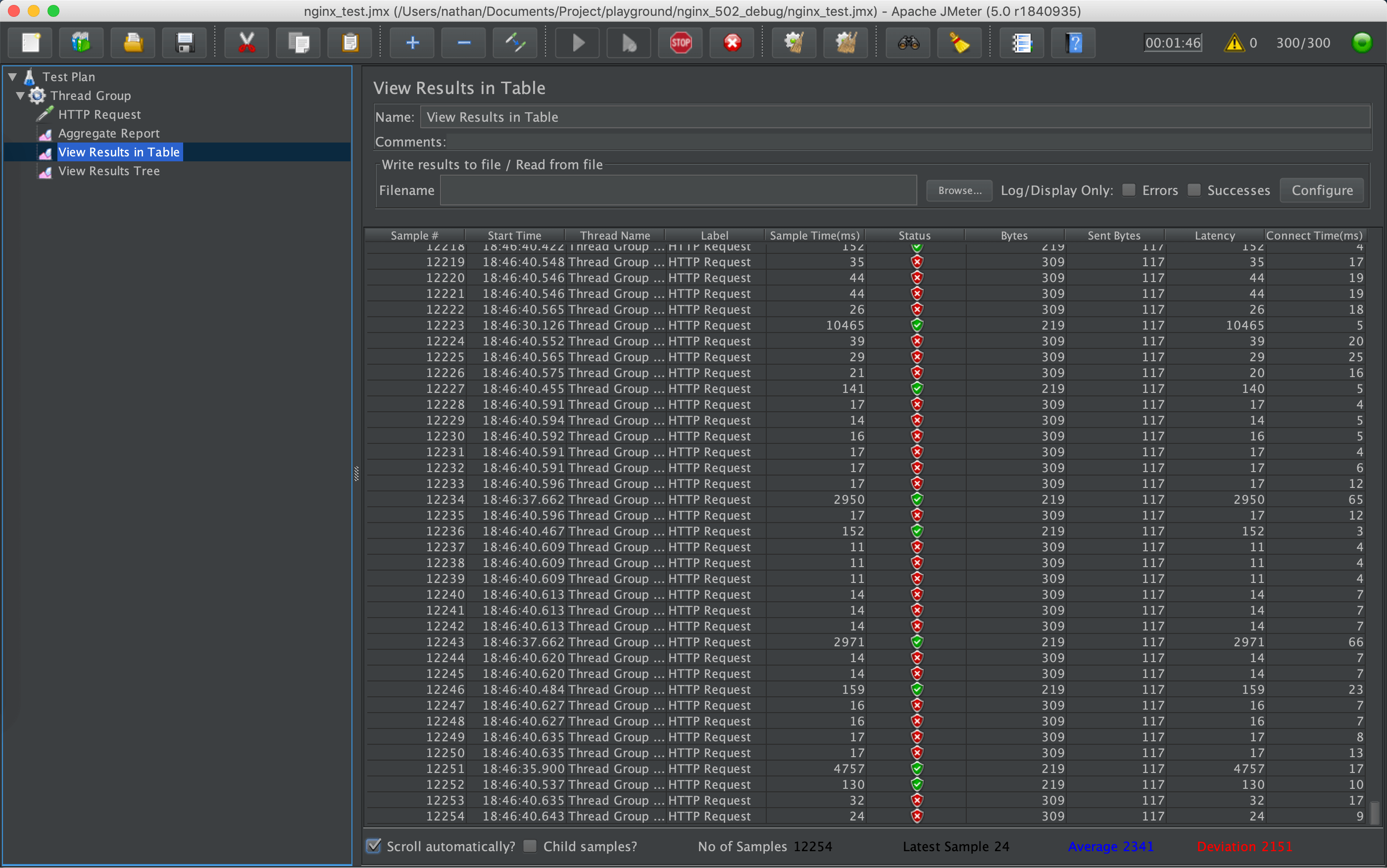The width and height of the screenshot is (1387, 868).
Task: Click the Filename input field
Action: click(x=678, y=190)
